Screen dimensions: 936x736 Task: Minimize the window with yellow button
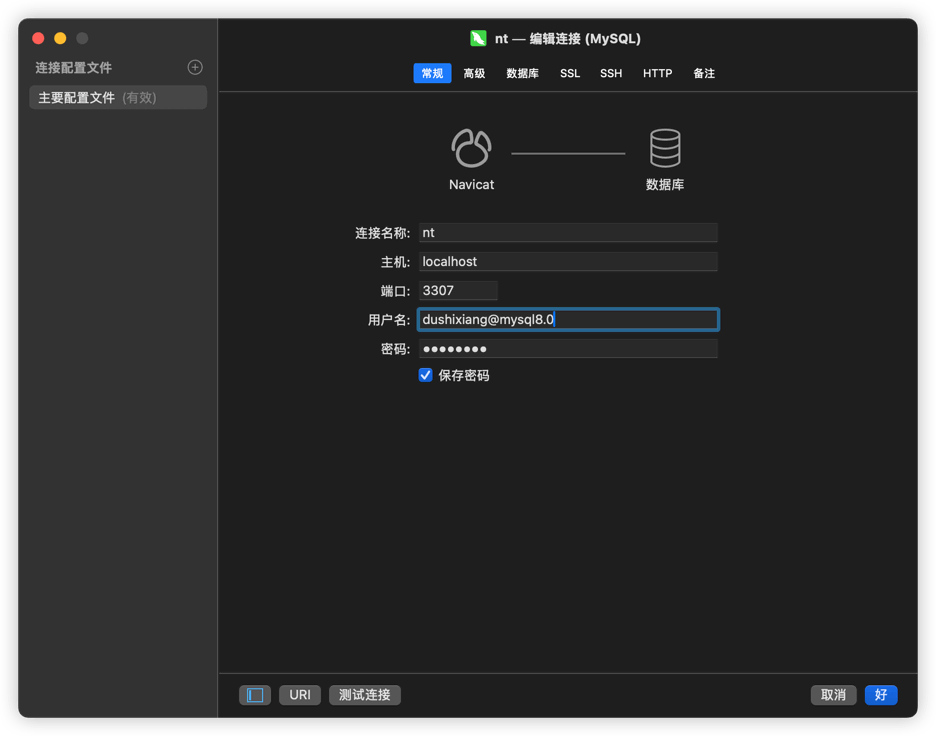point(60,38)
